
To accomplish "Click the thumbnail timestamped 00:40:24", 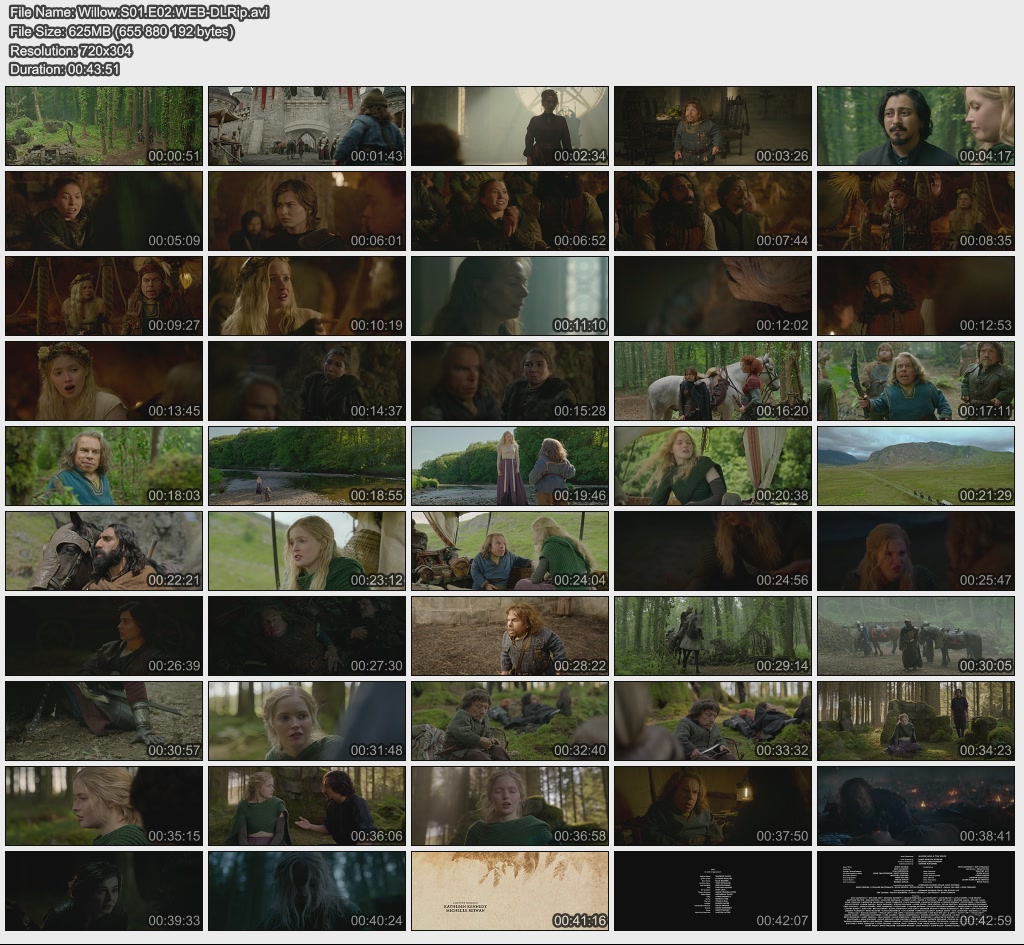I will point(307,891).
